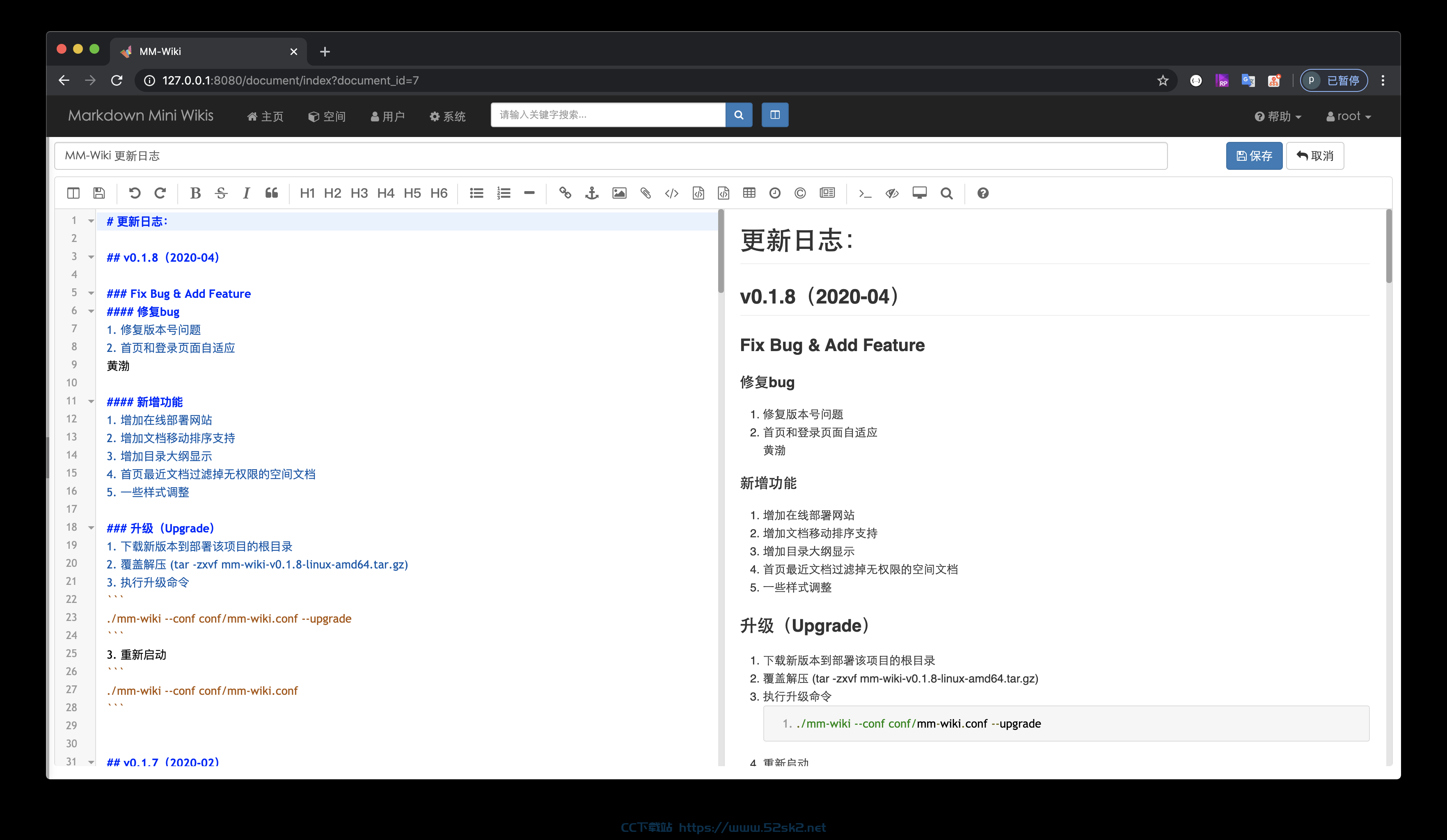This screenshot has height=840, width=1447.
Task: Insert an H4 heading
Action: point(386,193)
